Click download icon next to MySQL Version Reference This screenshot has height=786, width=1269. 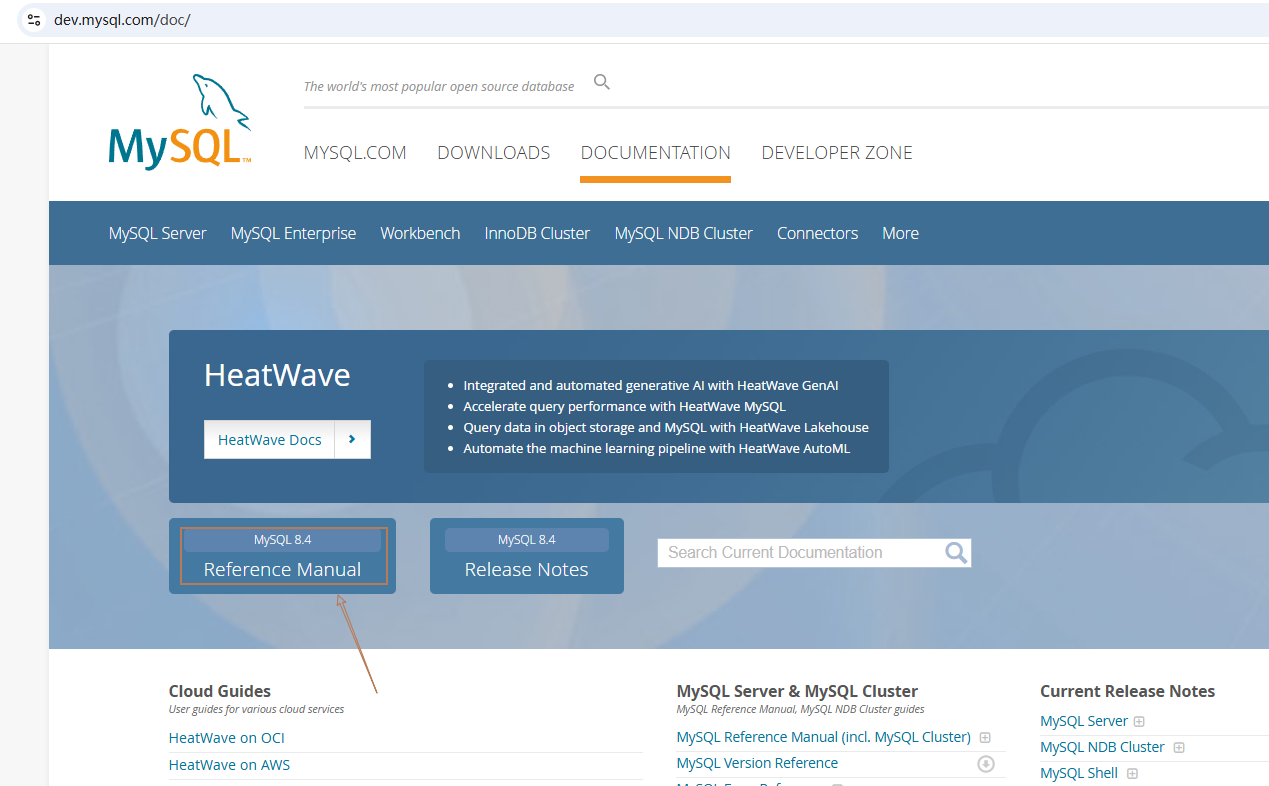tap(986, 764)
